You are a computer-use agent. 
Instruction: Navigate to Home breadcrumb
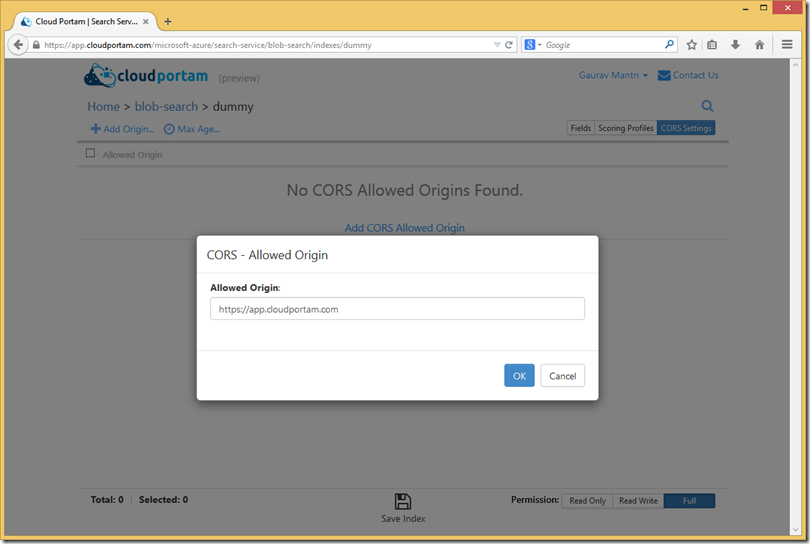coord(103,106)
